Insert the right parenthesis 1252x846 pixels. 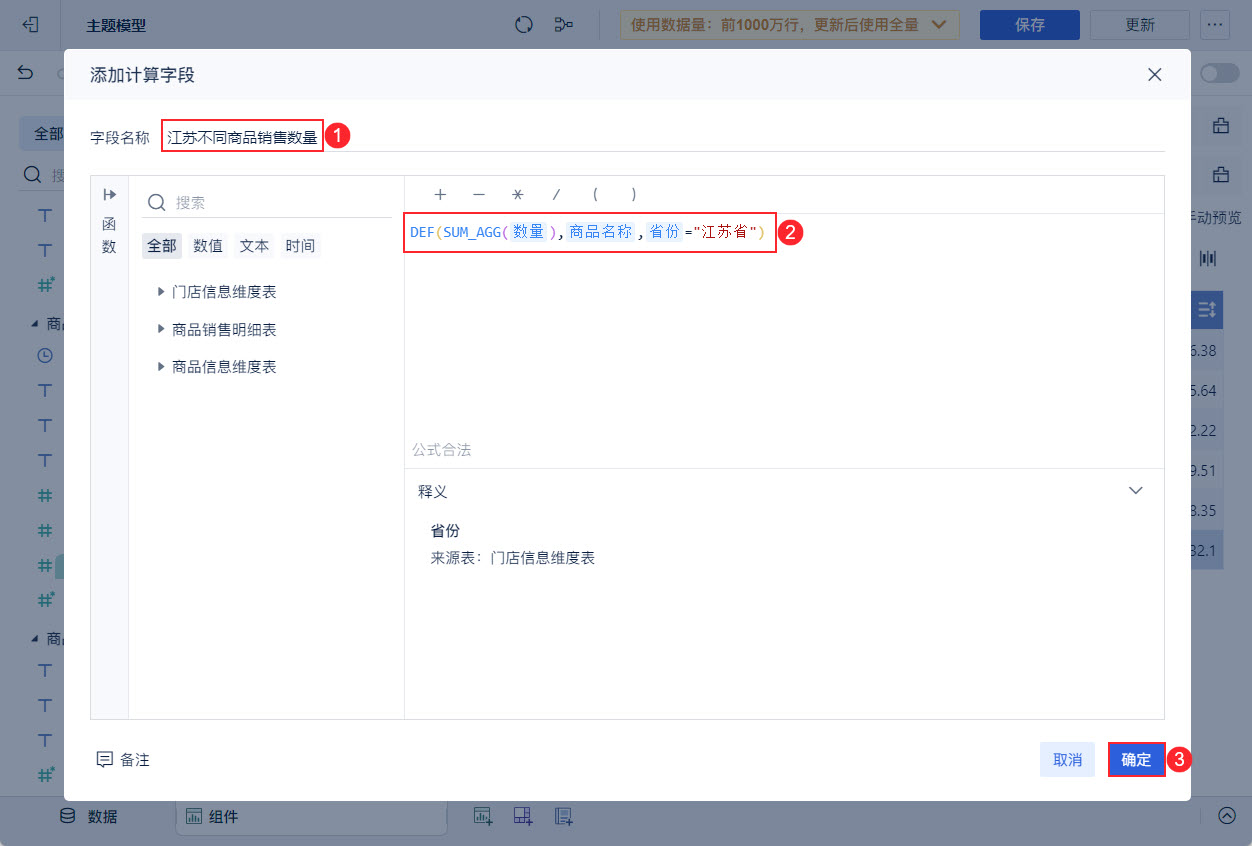(633, 194)
